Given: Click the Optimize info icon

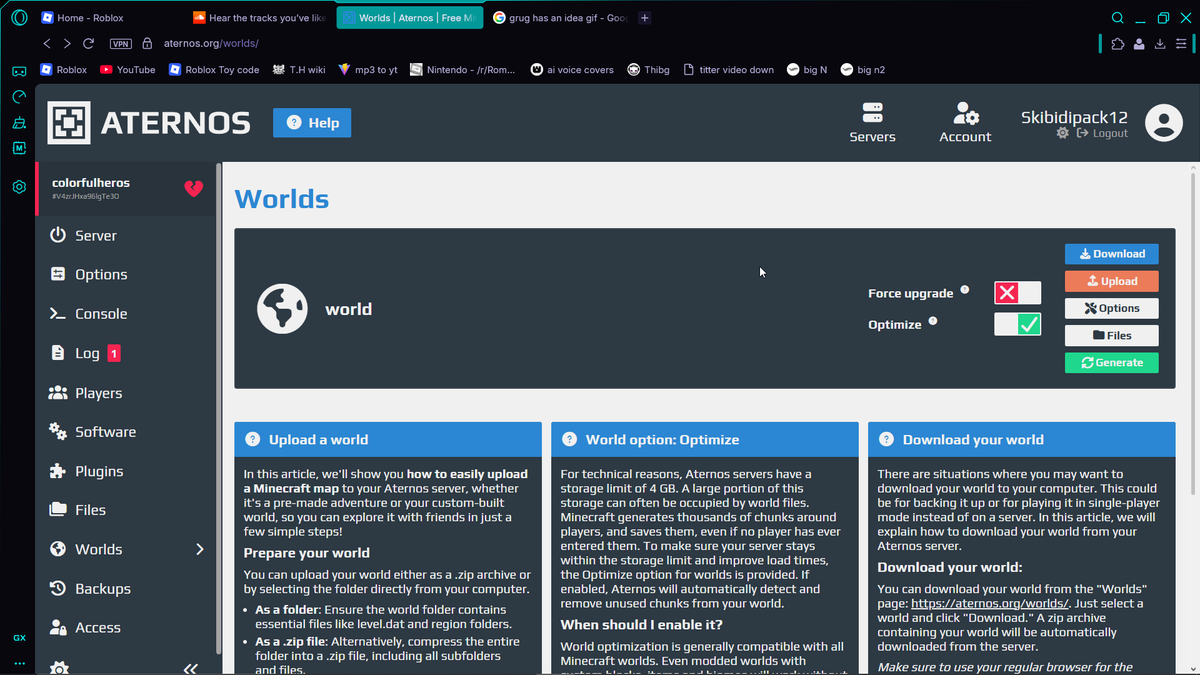Looking at the screenshot, I should click(933, 321).
